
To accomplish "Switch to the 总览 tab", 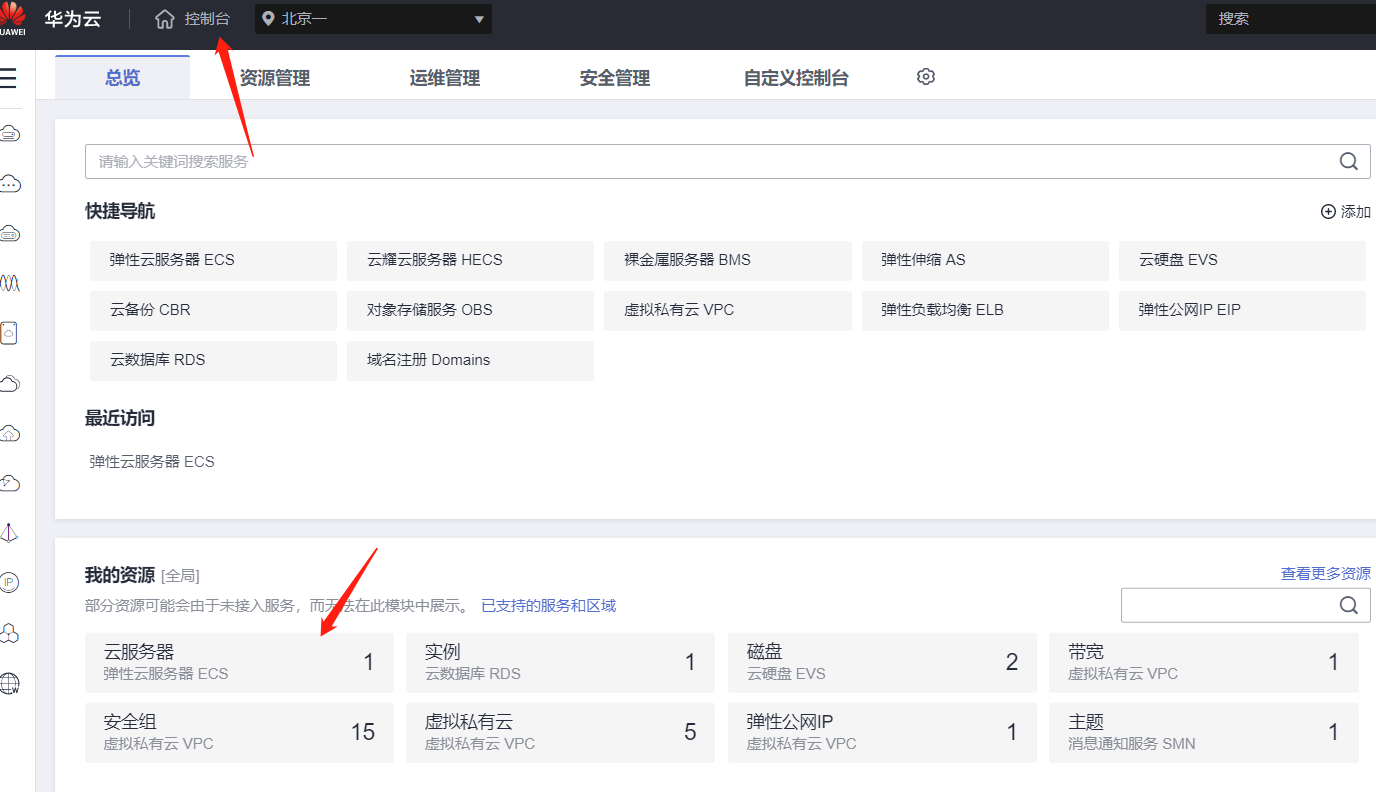I will (x=122, y=77).
